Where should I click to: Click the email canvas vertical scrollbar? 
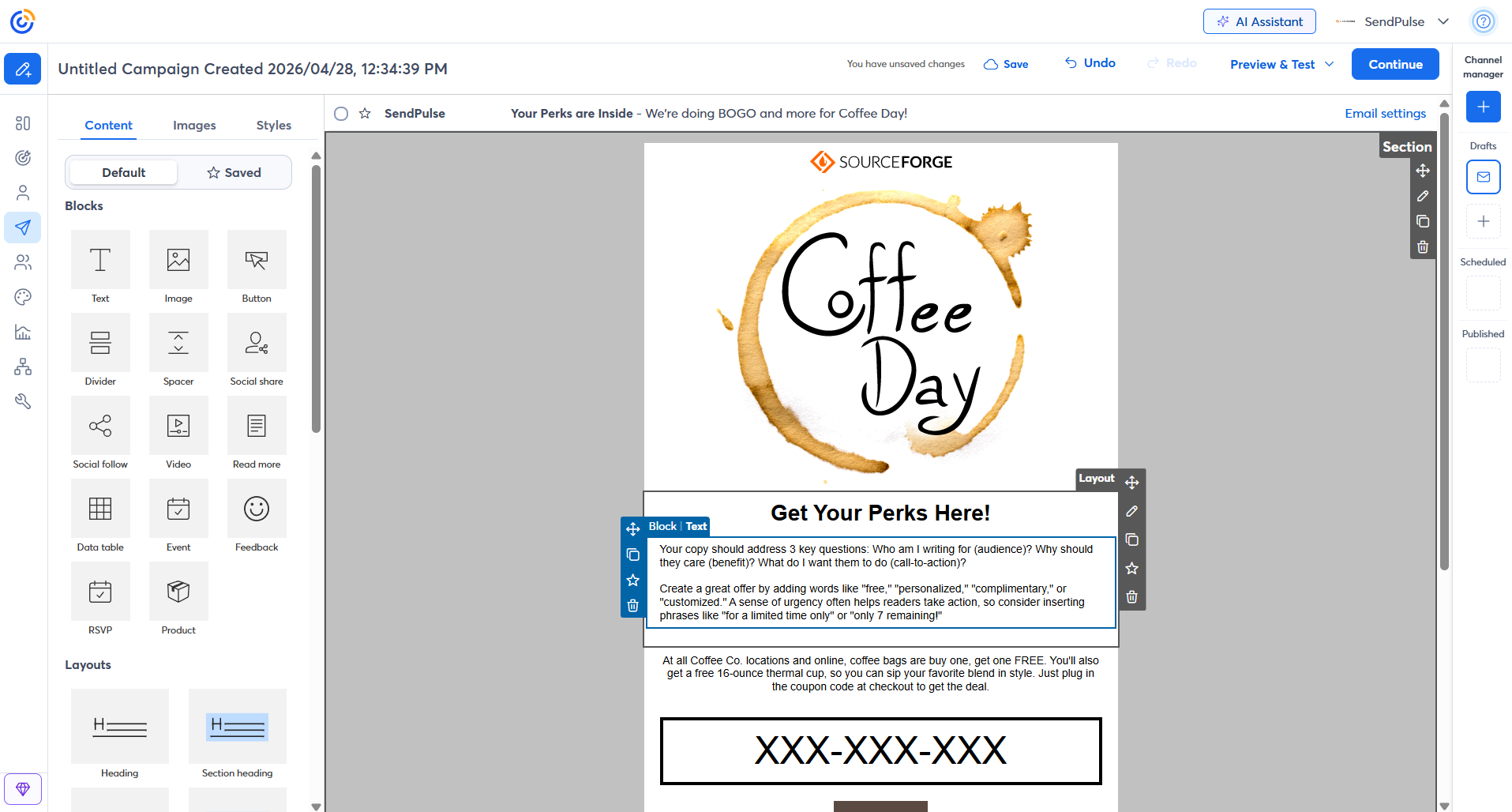pyautogui.click(x=1444, y=341)
